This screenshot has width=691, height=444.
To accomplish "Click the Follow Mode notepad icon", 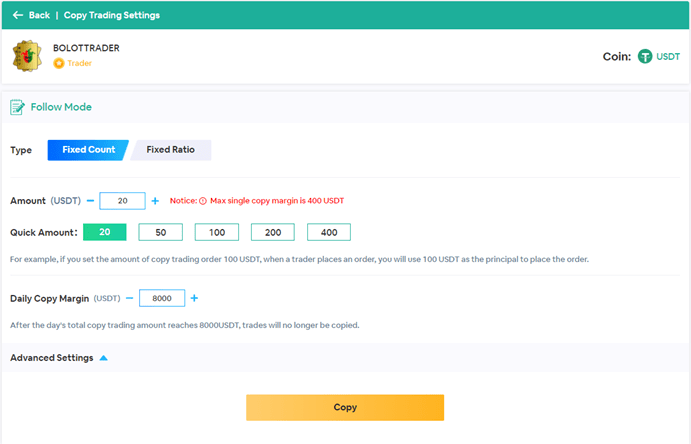I will [x=17, y=107].
